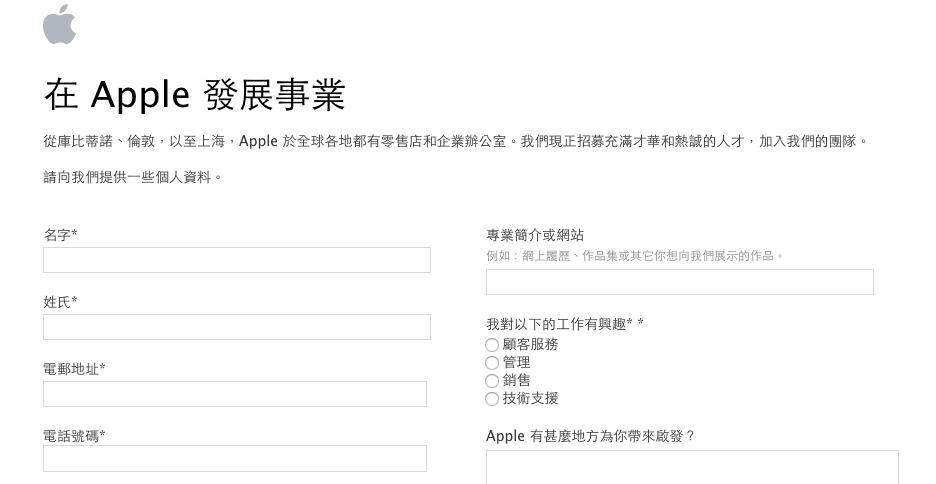This screenshot has height=484, width=936.
Task: Pick the 技術支援 radio option
Action: [492, 399]
